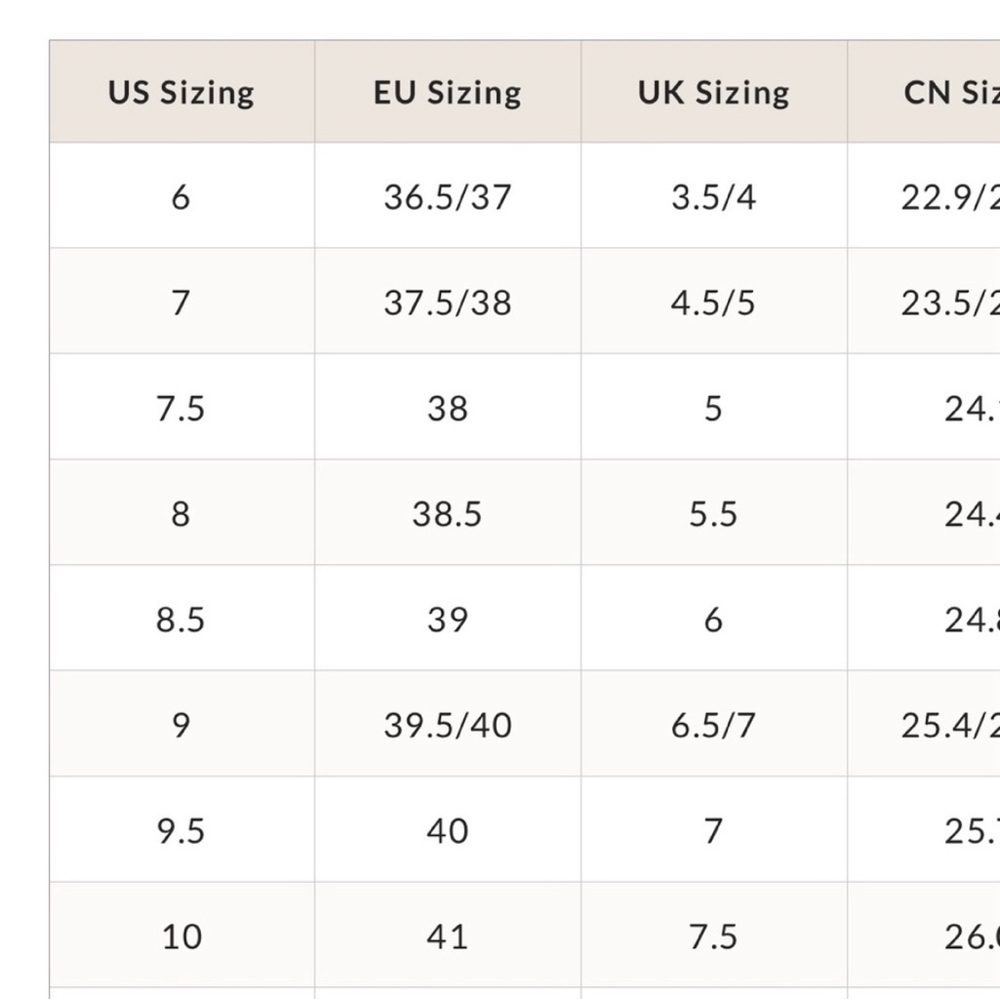Viewport: 1000px width, 1000px height.
Task: Select EU size 39.5/40 cell
Action: [x=447, y=725]
